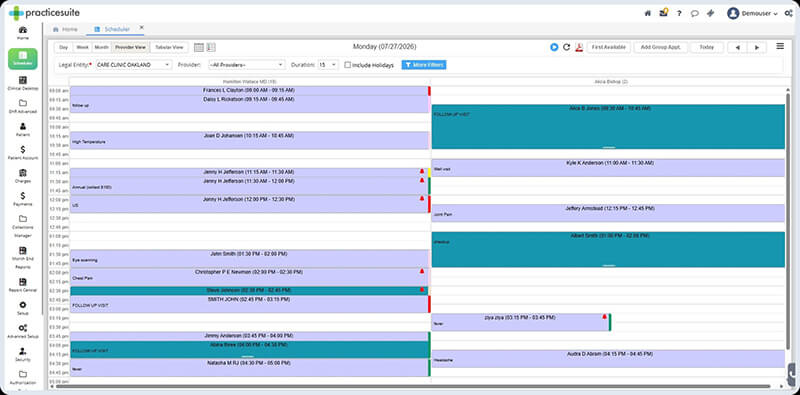Open help question mark icon
Viewport: 800px width, 395px height.
click(679, 13)
